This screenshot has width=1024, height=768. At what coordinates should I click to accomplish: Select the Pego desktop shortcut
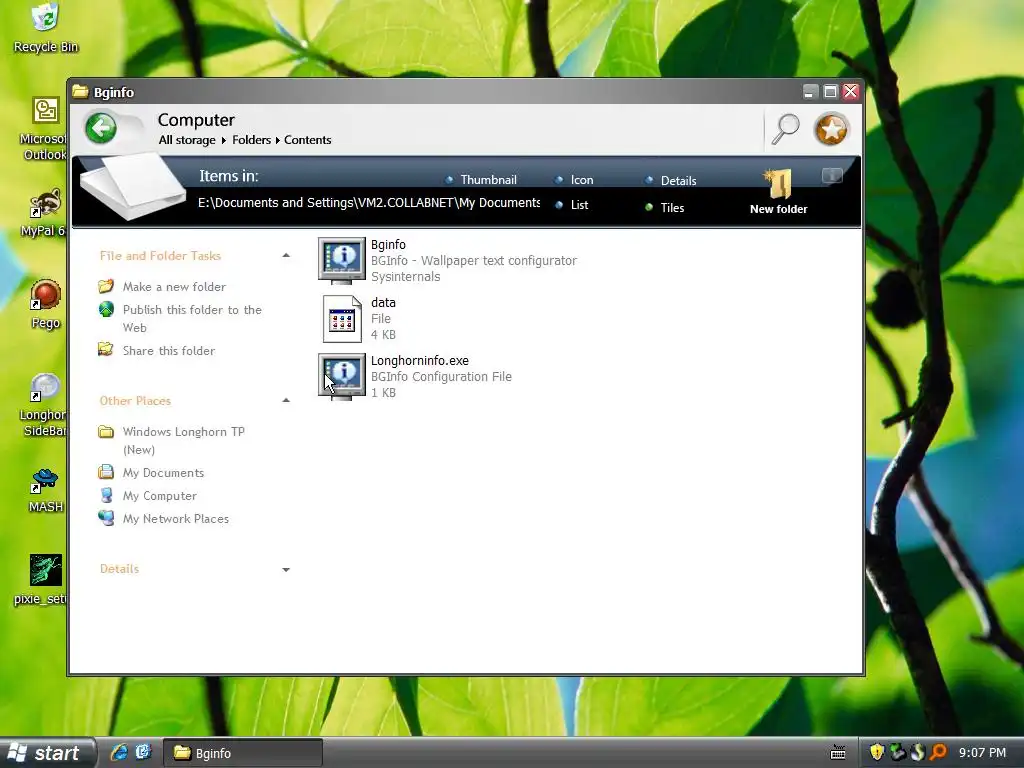click(x=45, y=295)
